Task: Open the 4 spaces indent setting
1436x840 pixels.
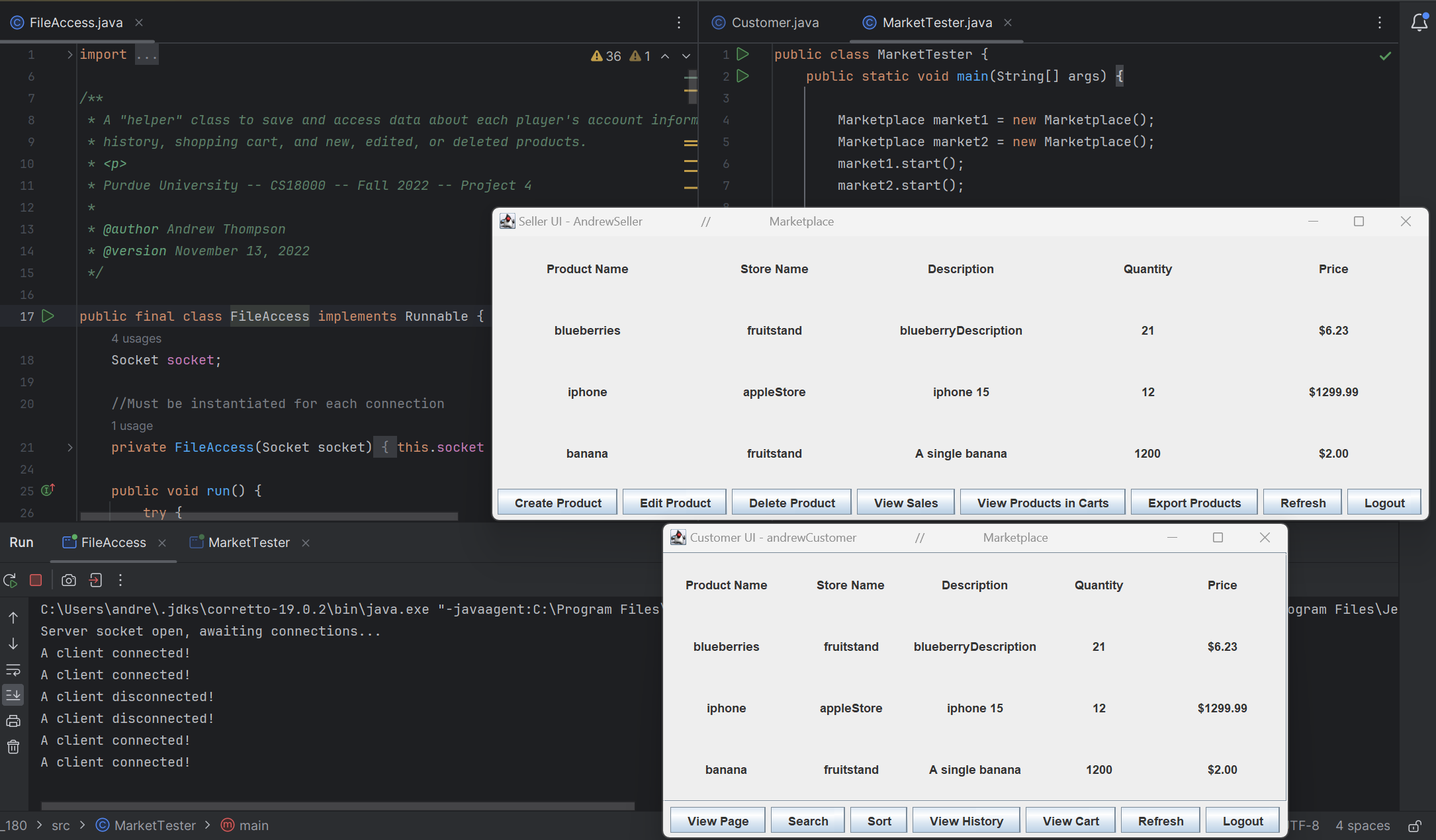Action: (x=1362, y=825)
